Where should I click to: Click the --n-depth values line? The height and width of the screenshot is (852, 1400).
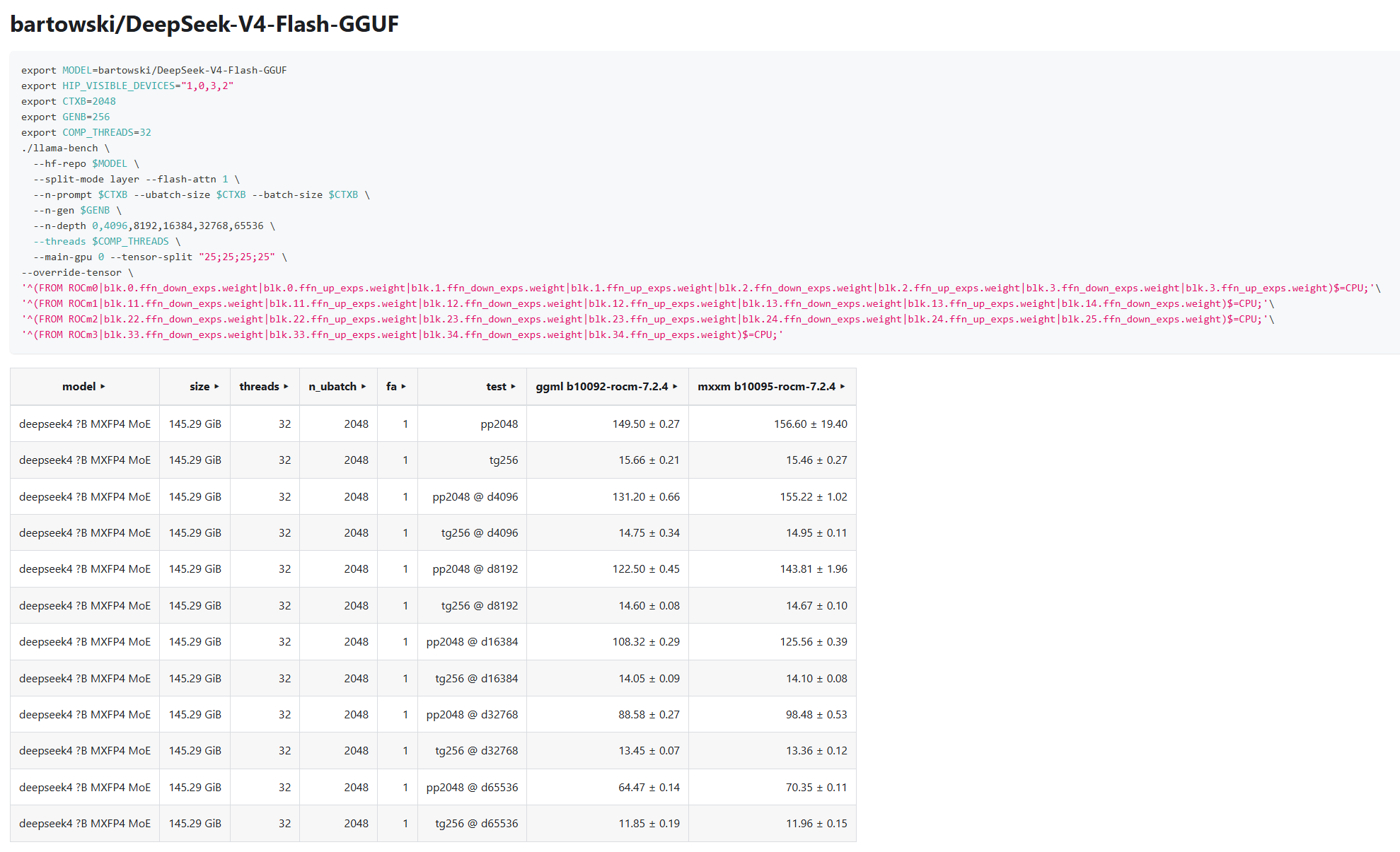point(154,226)
